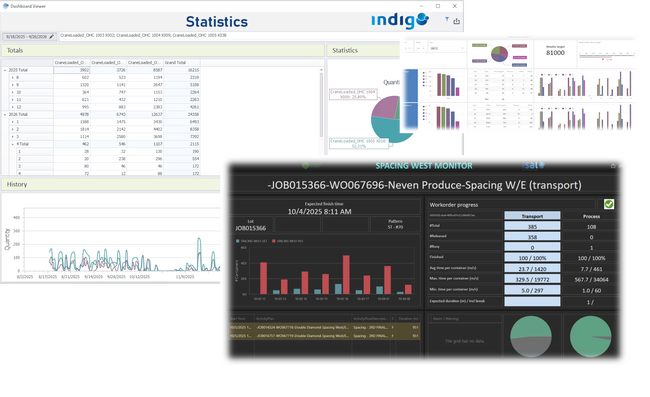This screenshot has width=650, height=397.
Task: Minimize the Dashboard Viewer window
Action: click(x=421, y=6)
